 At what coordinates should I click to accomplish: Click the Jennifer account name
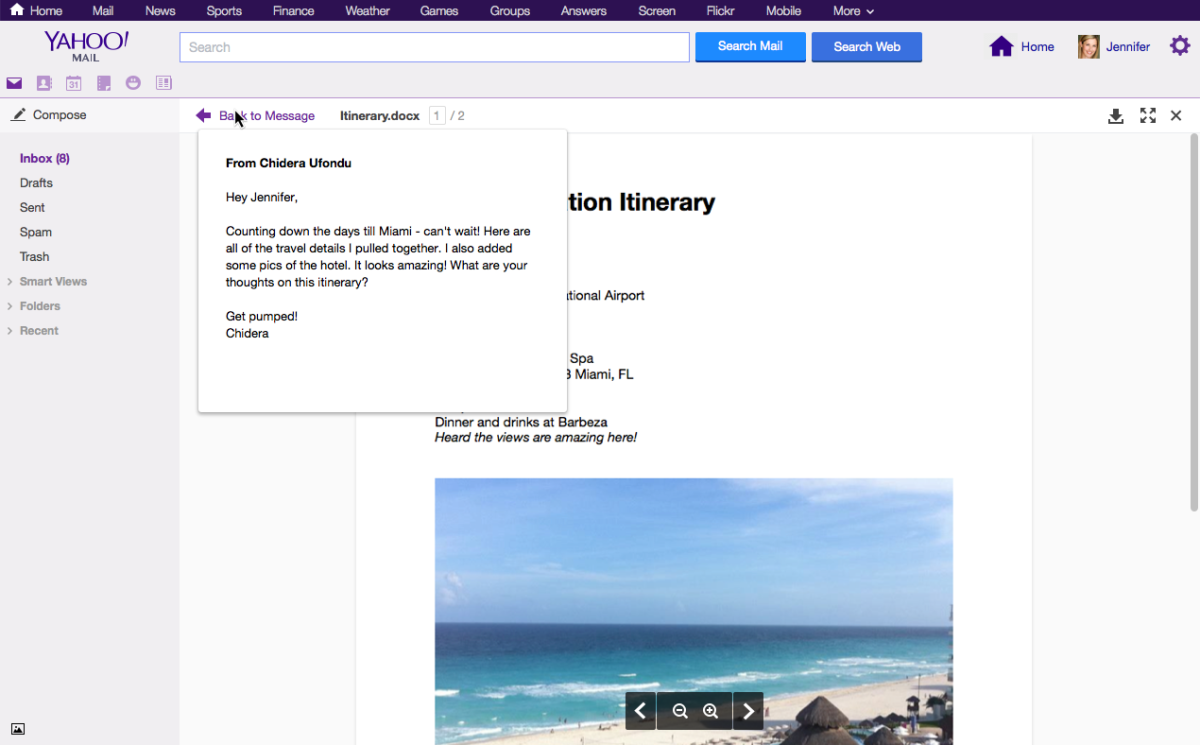pyautogui.click(x=1128, y=47)
